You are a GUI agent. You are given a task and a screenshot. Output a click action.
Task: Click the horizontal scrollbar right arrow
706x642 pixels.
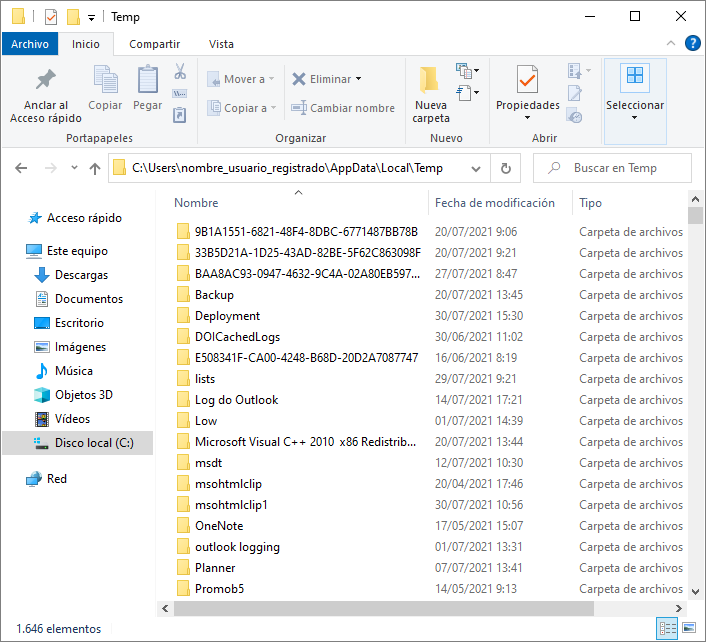click(x=679, y=608)
